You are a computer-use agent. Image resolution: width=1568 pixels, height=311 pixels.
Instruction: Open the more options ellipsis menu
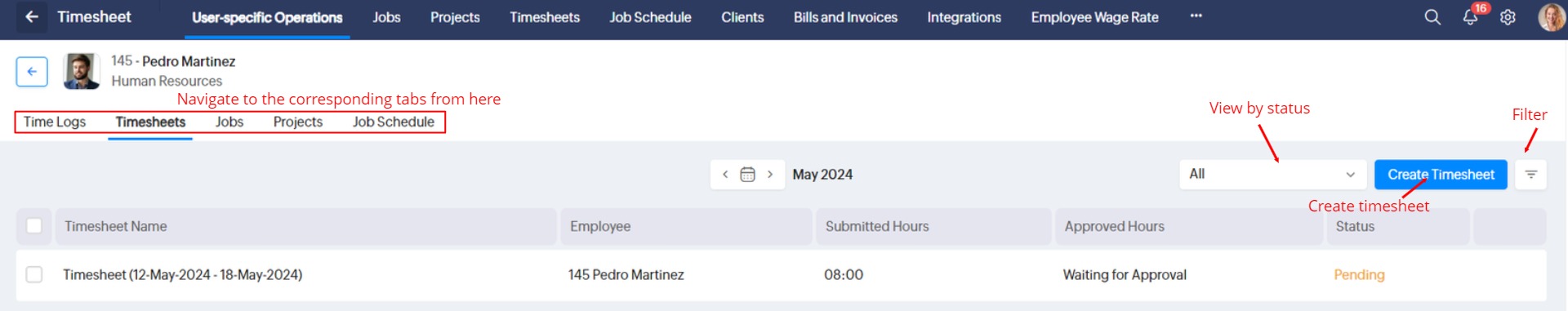1196,16
